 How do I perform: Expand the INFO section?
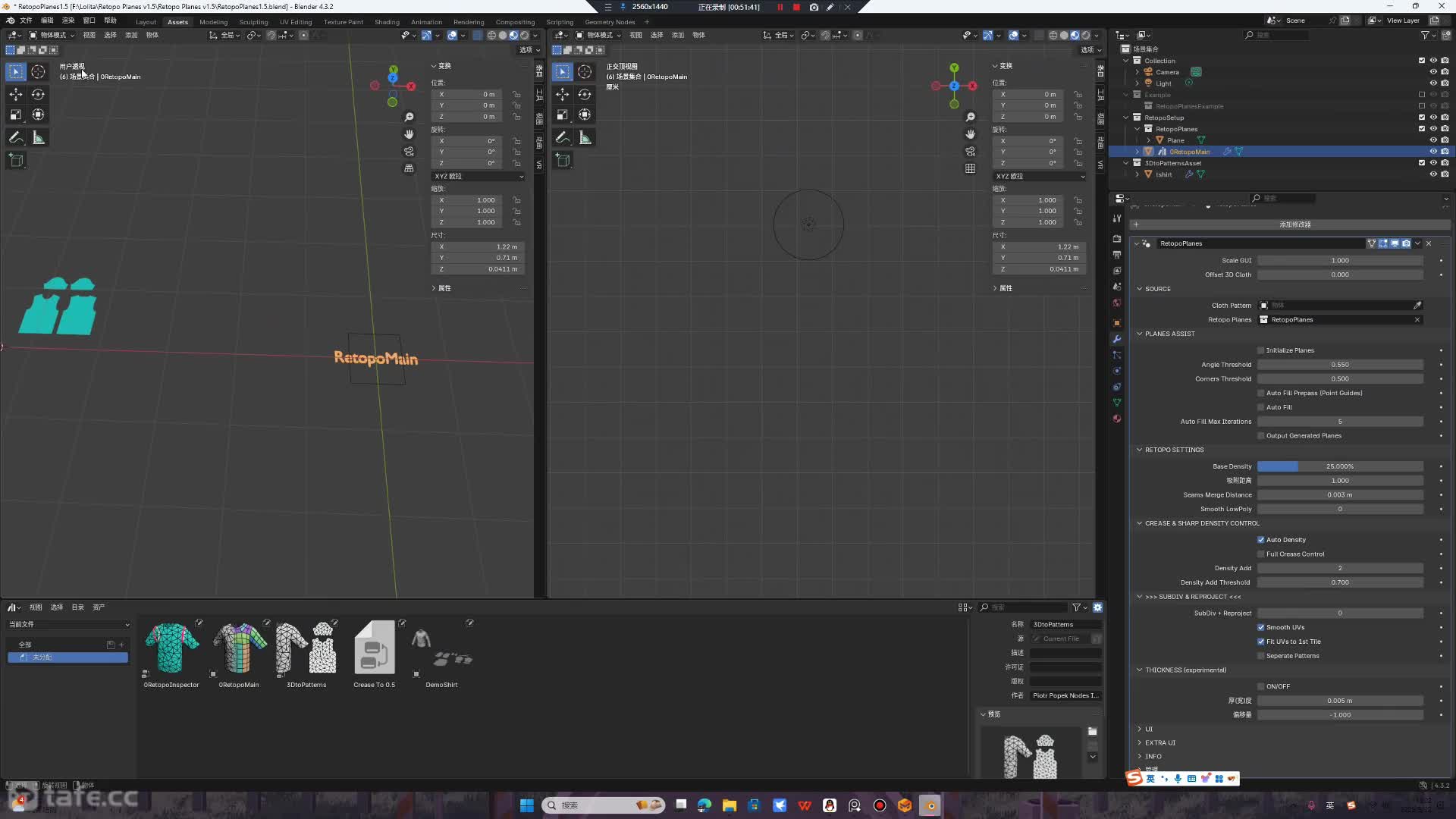click(x=1139, y=757)
